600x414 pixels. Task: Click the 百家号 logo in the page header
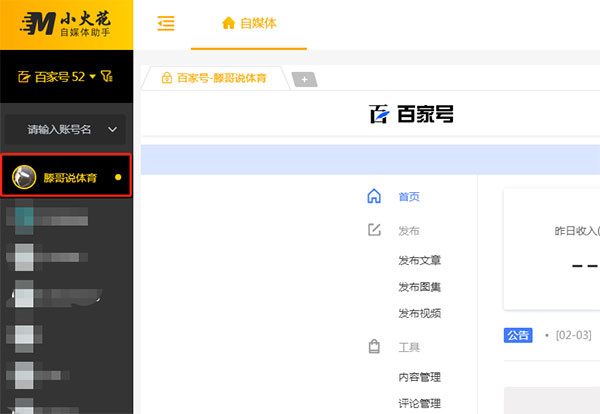pyautogui.click(x=411, y=114)
